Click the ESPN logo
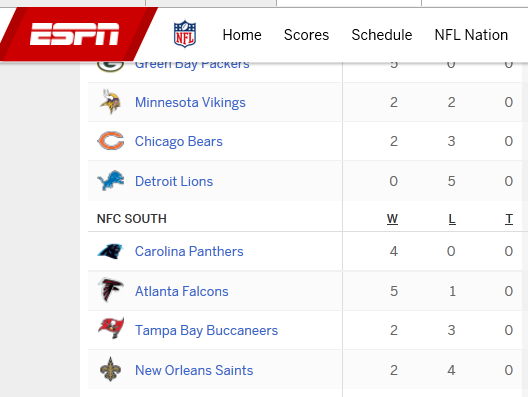The width and height of the screenshot is (528, 397). (74, 34)
